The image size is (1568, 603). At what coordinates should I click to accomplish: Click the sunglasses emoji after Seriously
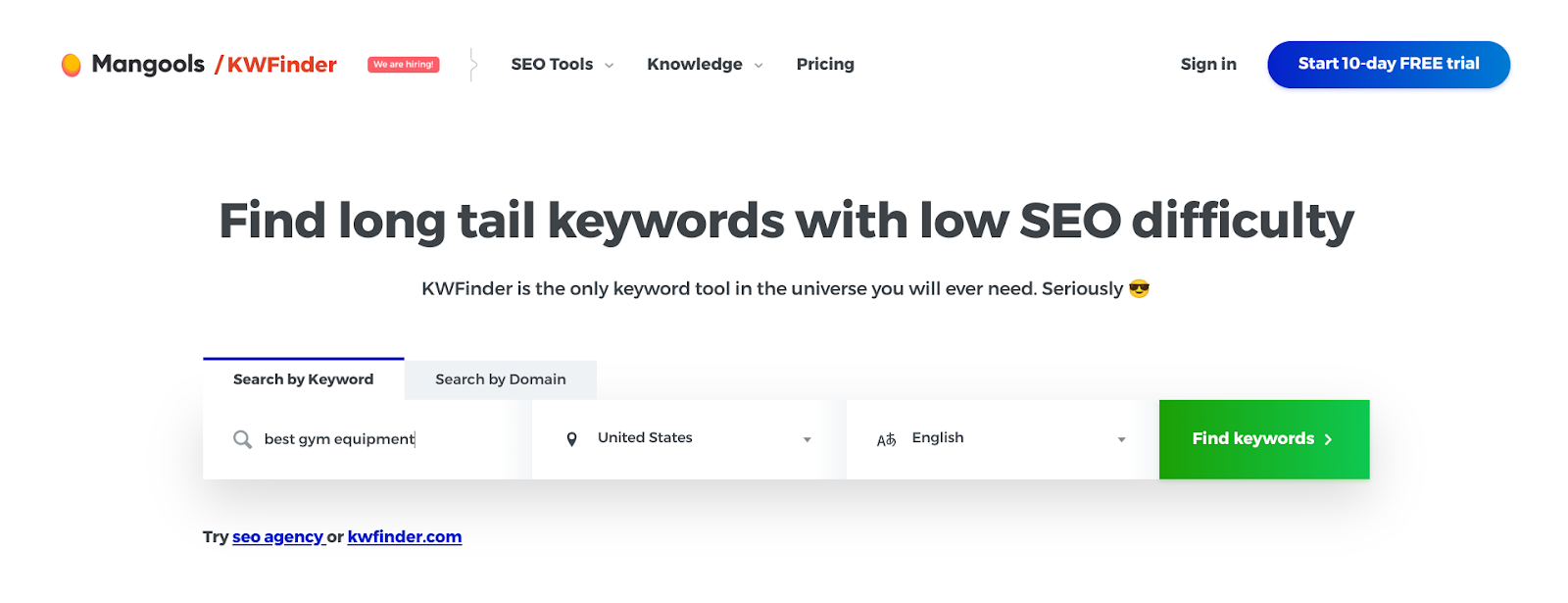click(x=1139, y=288)
